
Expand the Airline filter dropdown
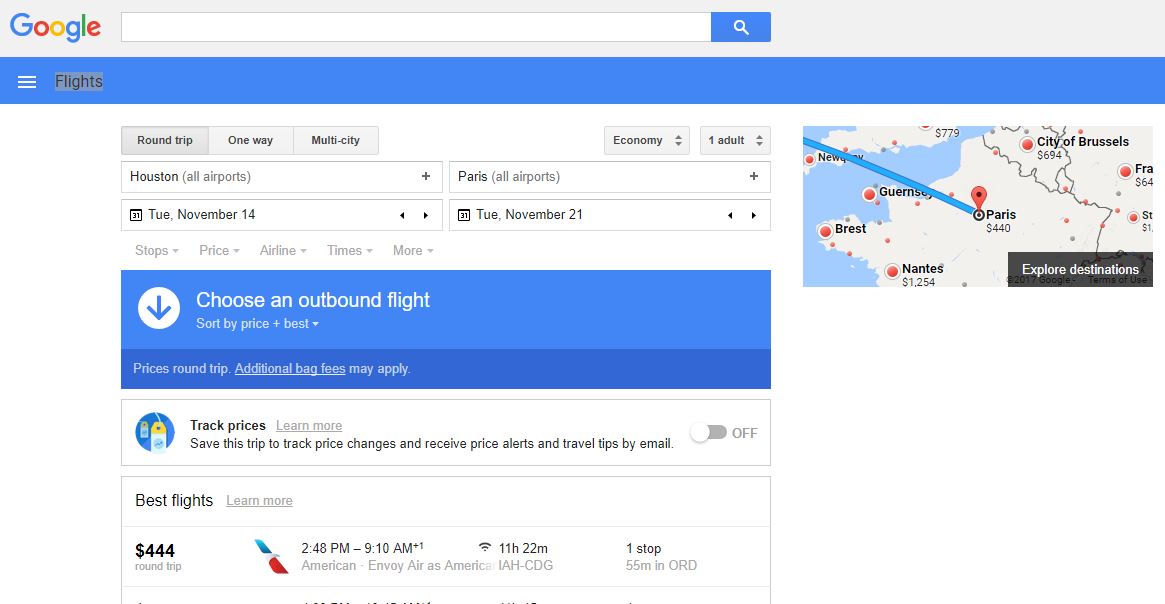click(283, 251)
